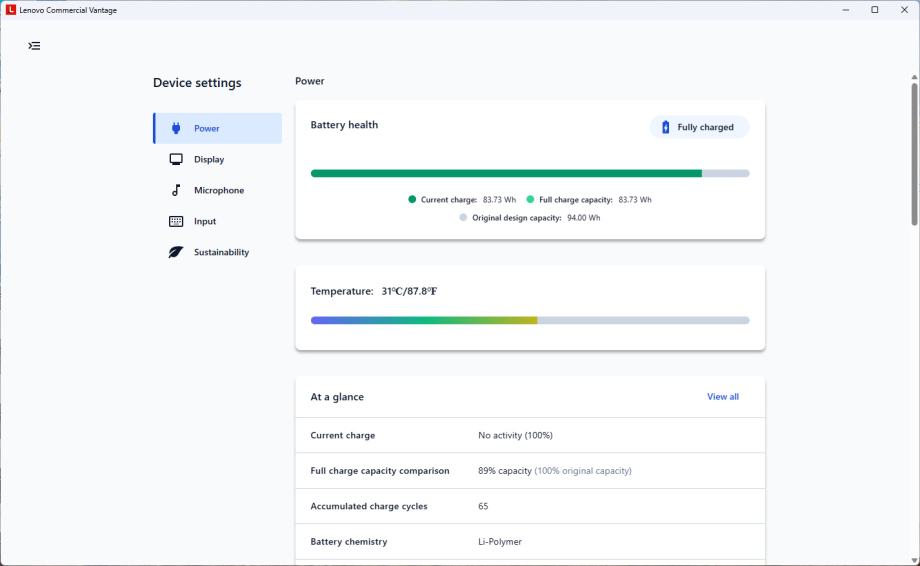Click the Input keyboard icon
Screen dimensions: 920x566
point(176,221)
